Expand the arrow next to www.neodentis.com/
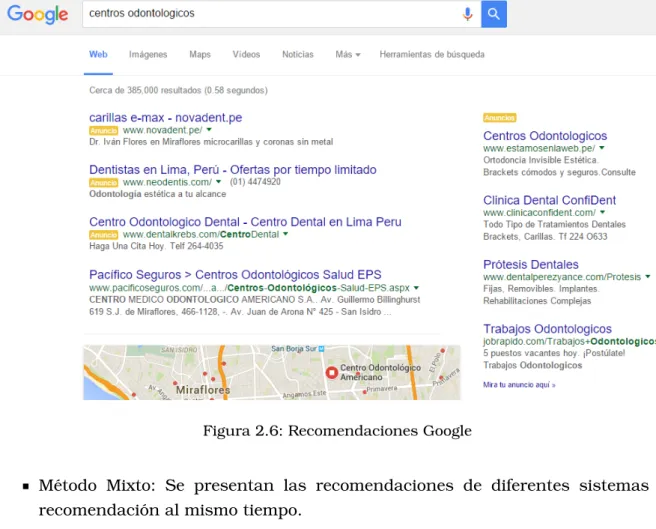 tap(218, 182)
